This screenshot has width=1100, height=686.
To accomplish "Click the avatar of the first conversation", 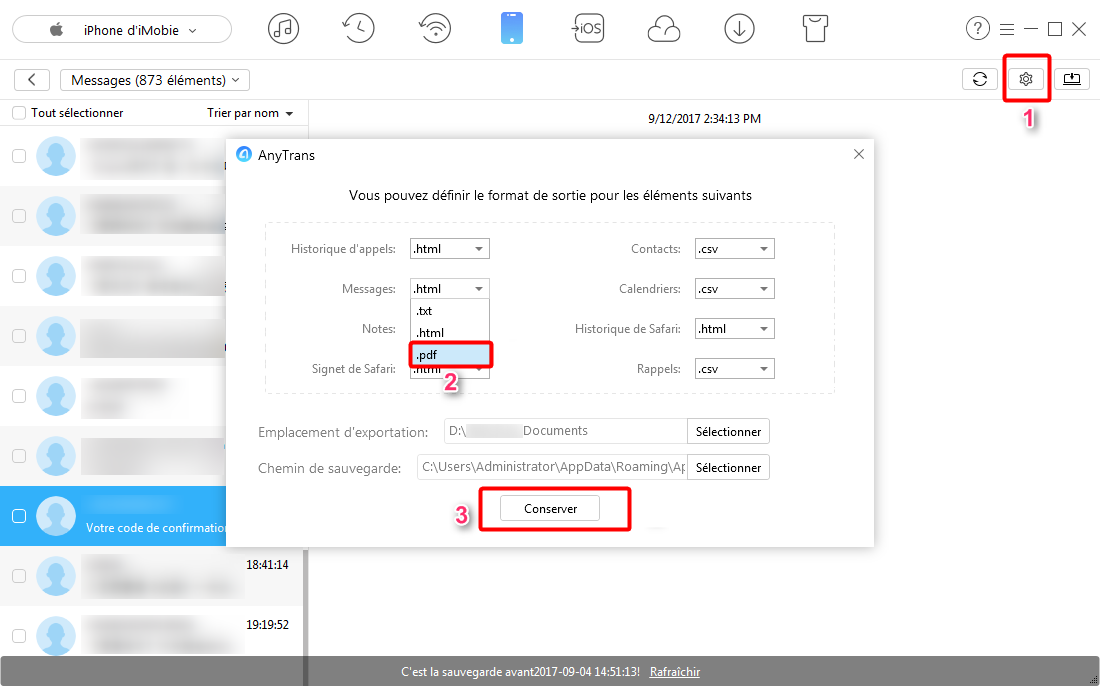I will point(55,156).
